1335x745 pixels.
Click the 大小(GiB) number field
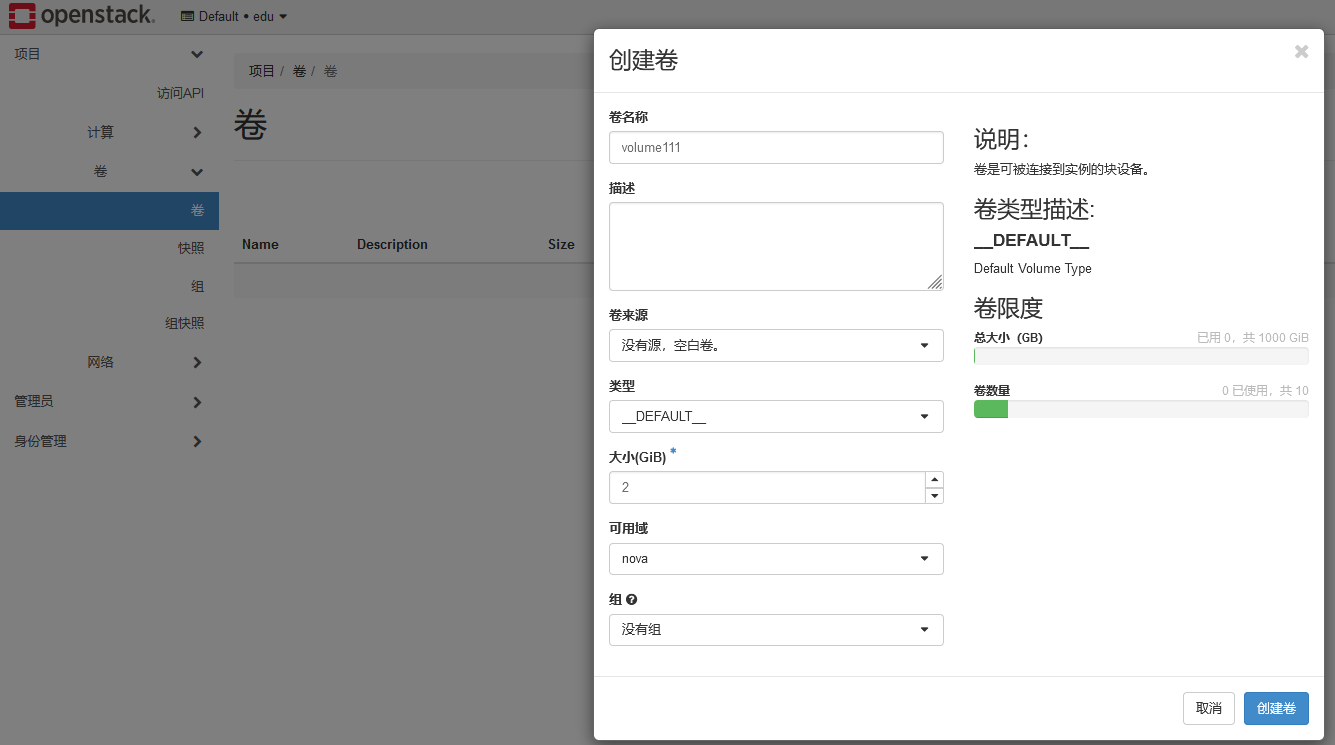(765, 488)
